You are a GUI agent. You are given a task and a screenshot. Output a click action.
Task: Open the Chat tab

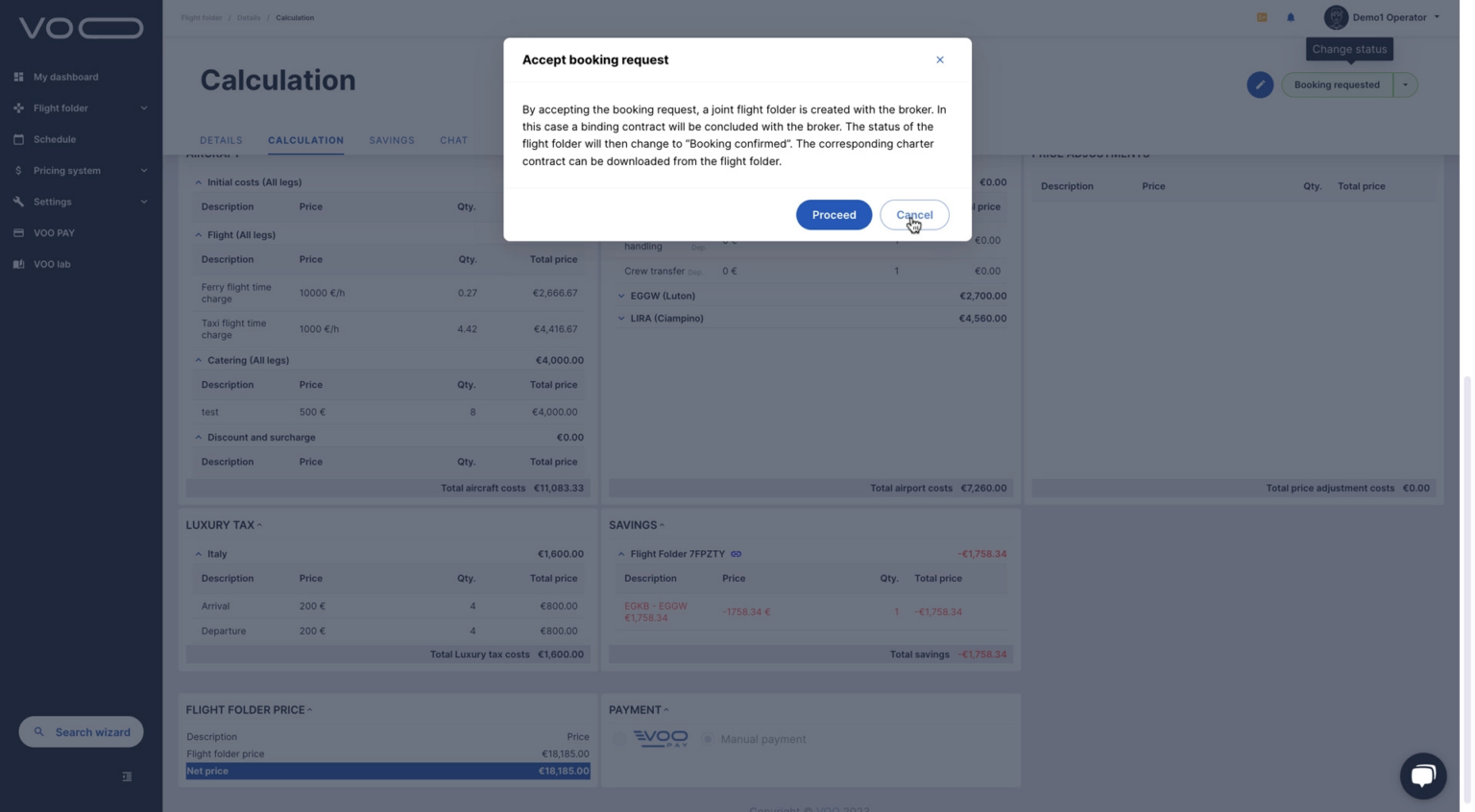(453, 140)
